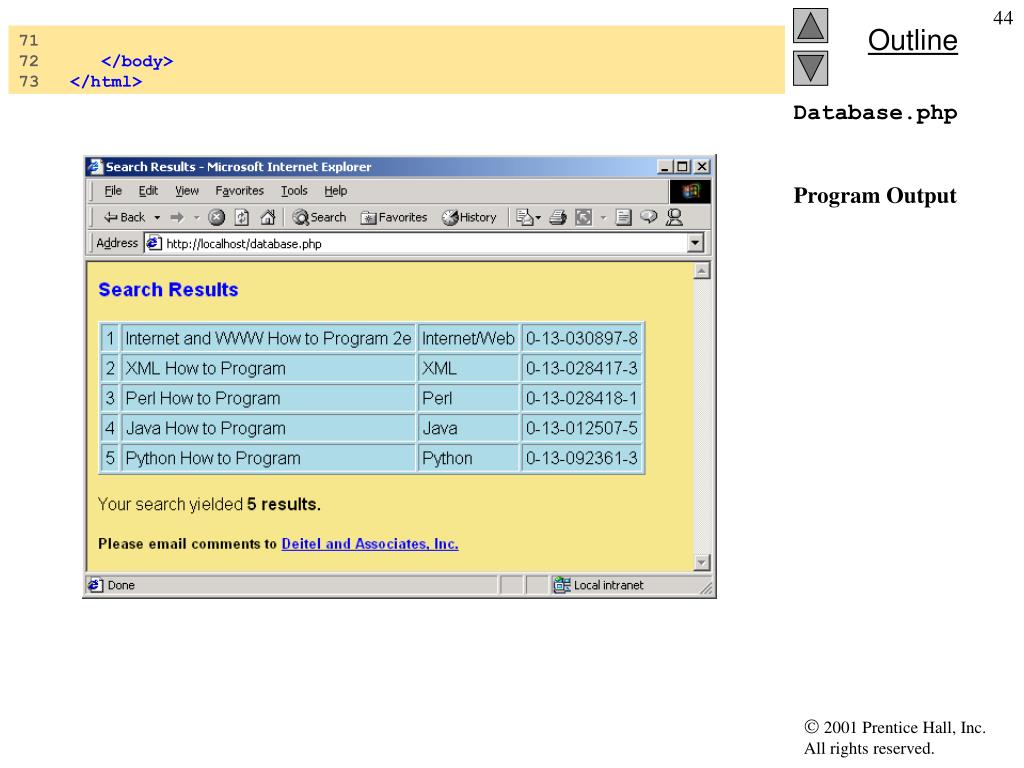Click the Refresh page icon
Image resolution: width=1024 pixels, height=768 pixels.
click(242, 217)
